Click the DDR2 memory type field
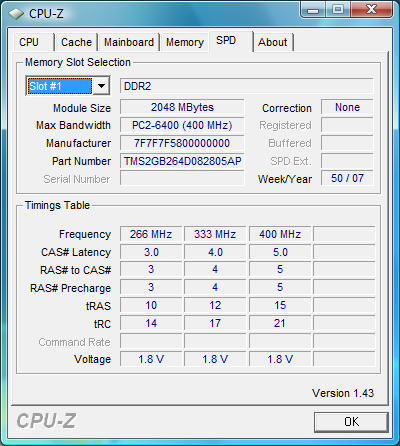This screenshot has height=446, width=400. pyautogui.click(x=247, y=86)
